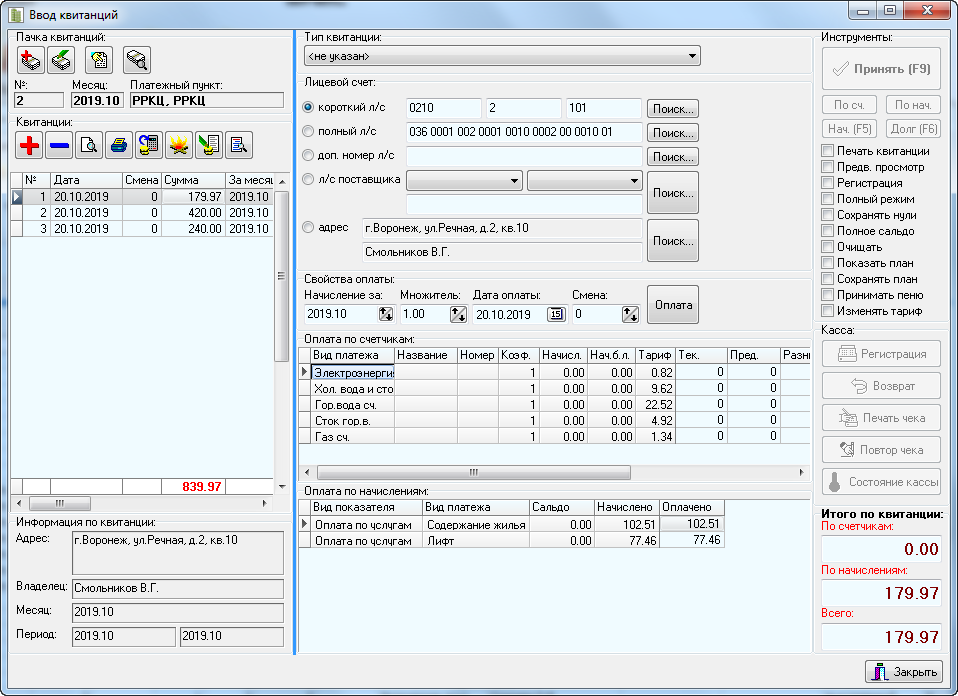Click the blue printer icon in Квитанции toolbar
The image size is (958, 696).
pyautogui.click(x=119, y=146)
